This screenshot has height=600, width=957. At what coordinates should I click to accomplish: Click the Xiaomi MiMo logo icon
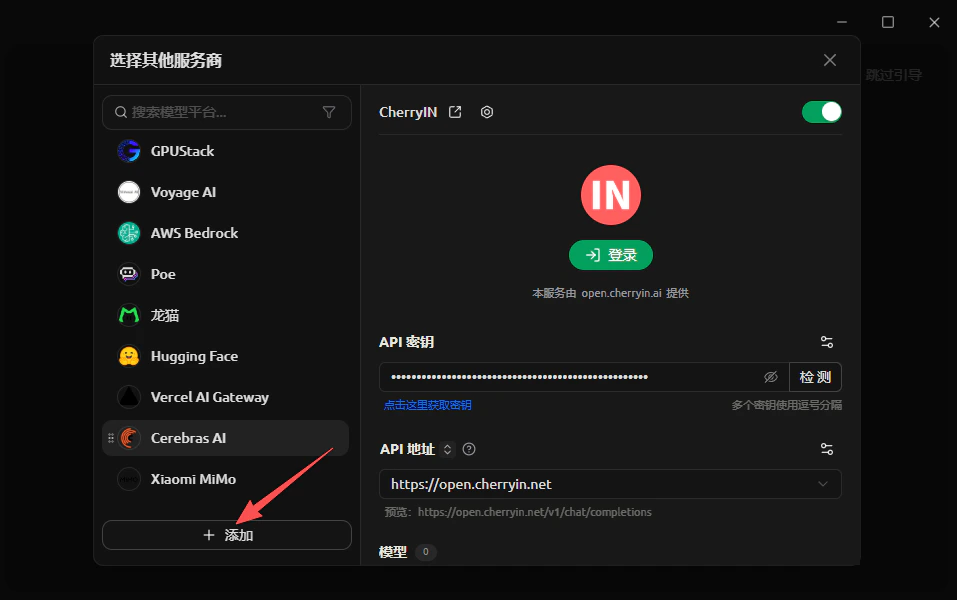(129, 479)
